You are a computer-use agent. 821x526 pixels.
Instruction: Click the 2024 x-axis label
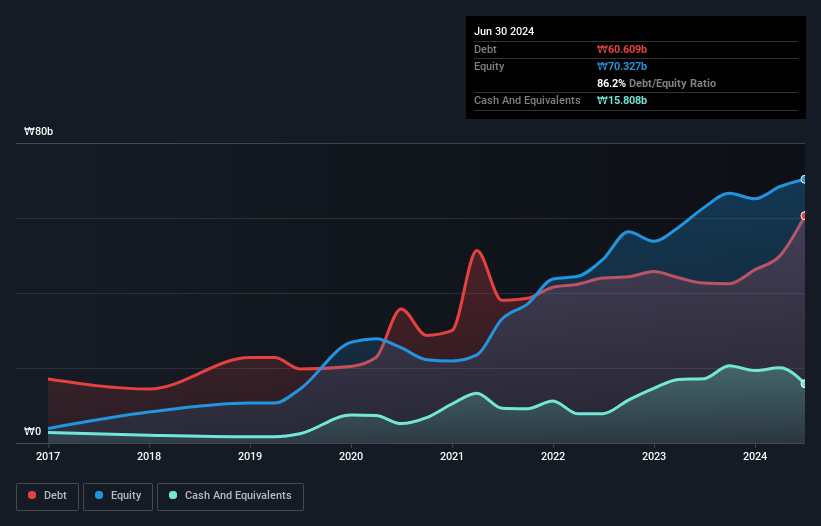pos(755,456)
